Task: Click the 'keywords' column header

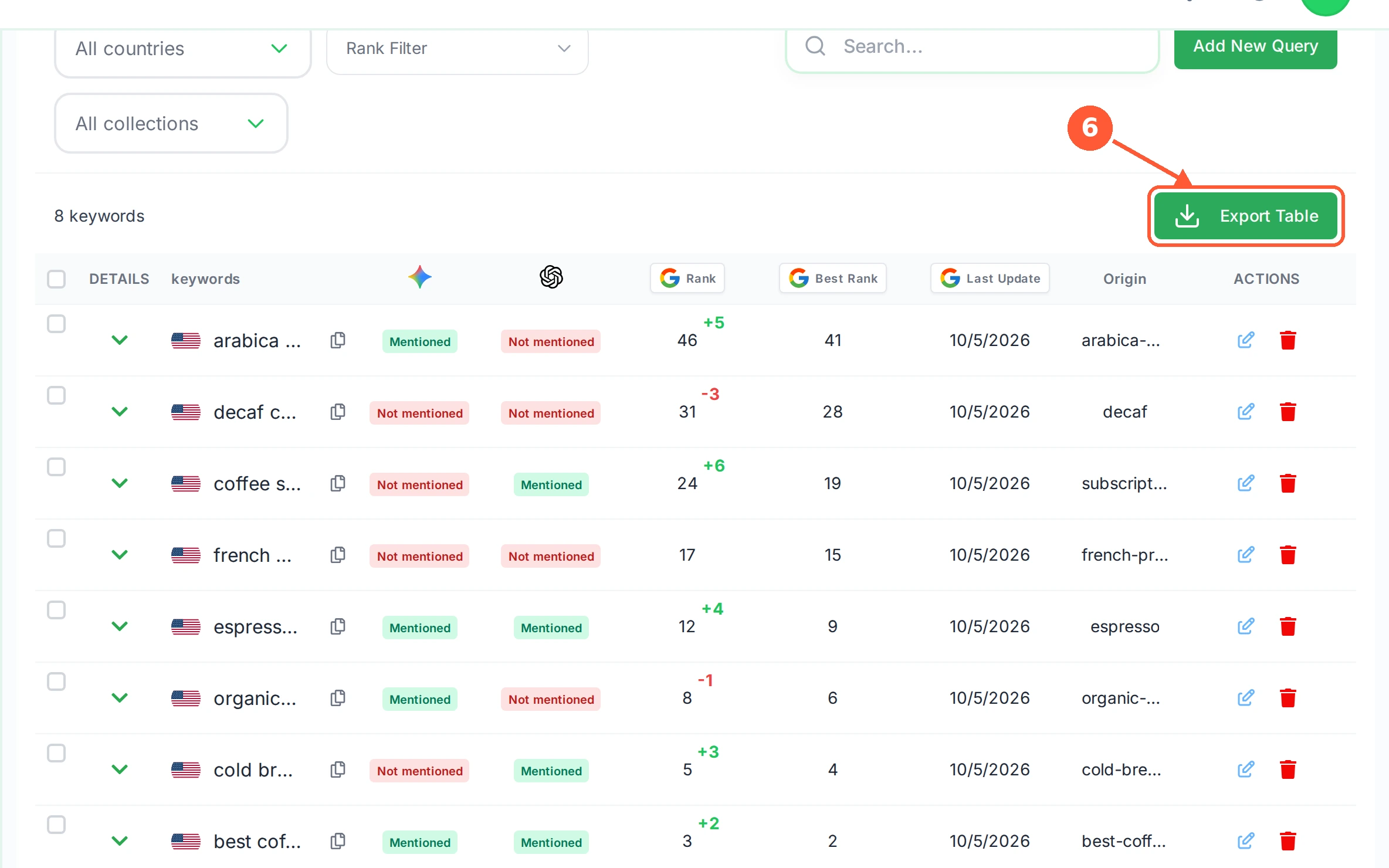Action: click(205, 279)
